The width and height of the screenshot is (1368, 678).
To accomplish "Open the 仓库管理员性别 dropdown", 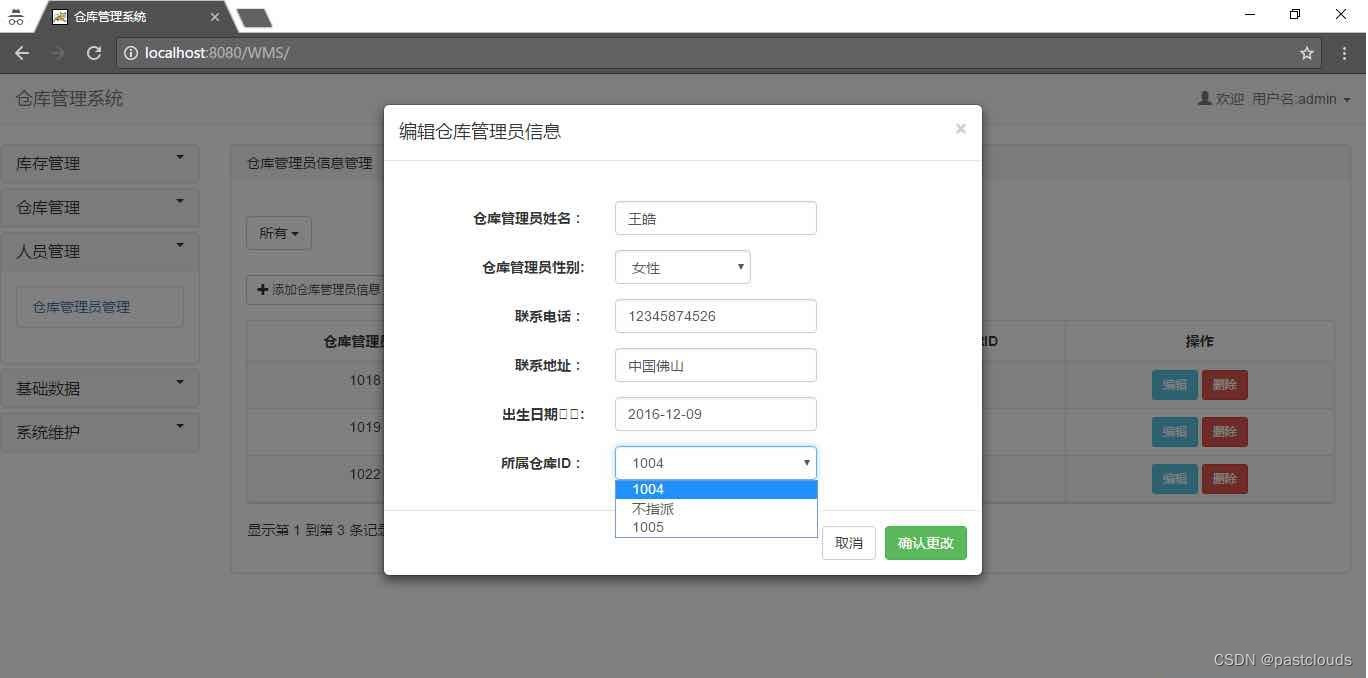I will pos(683,267).
